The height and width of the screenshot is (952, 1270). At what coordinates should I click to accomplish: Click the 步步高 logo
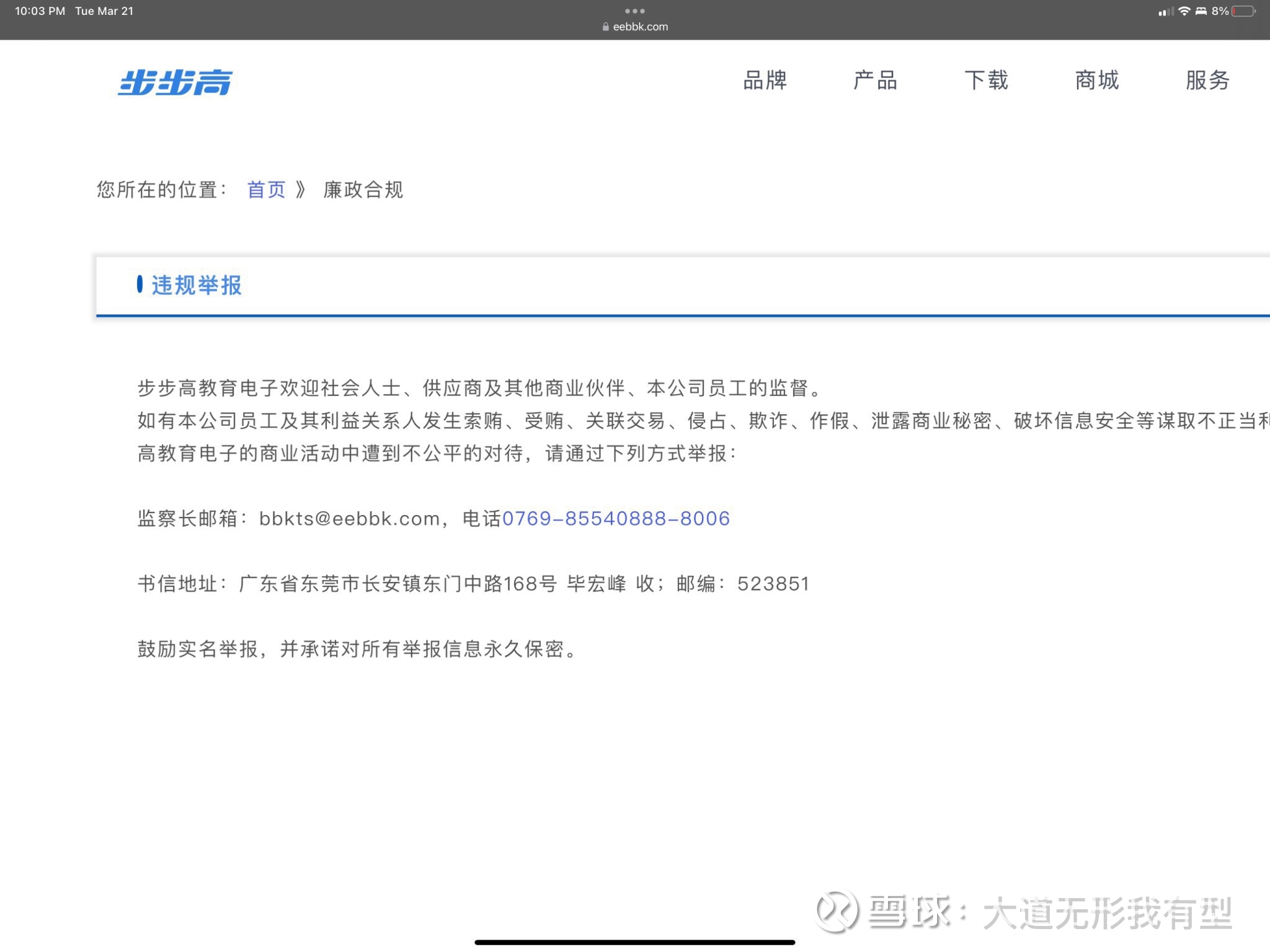(175, 82)
